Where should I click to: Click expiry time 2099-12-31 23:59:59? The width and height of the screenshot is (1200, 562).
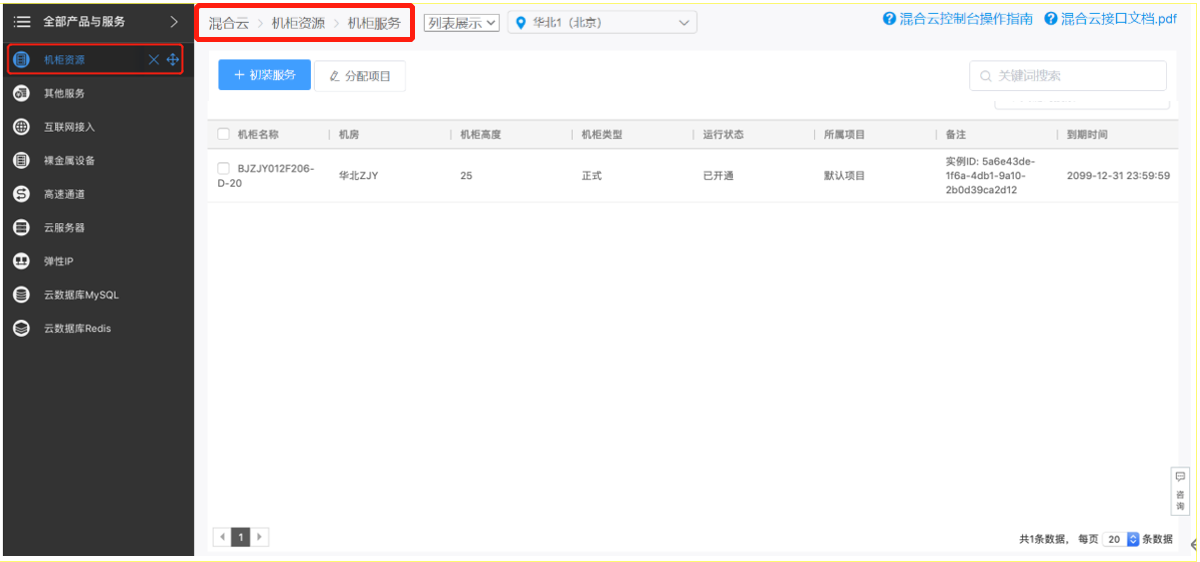point(1118,176)
